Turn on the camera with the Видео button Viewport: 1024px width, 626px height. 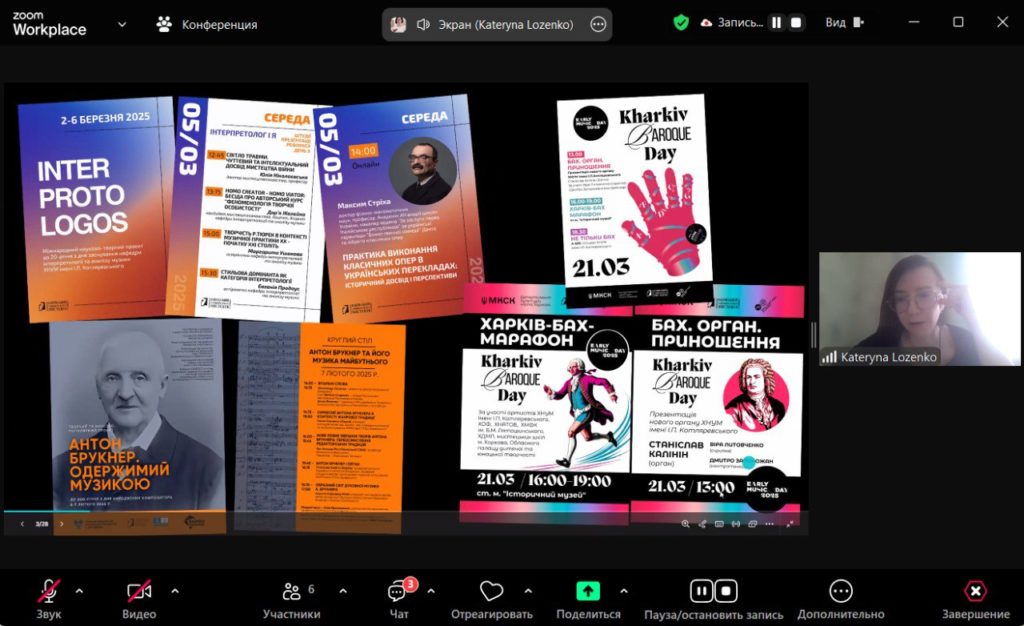click(139, 597)
